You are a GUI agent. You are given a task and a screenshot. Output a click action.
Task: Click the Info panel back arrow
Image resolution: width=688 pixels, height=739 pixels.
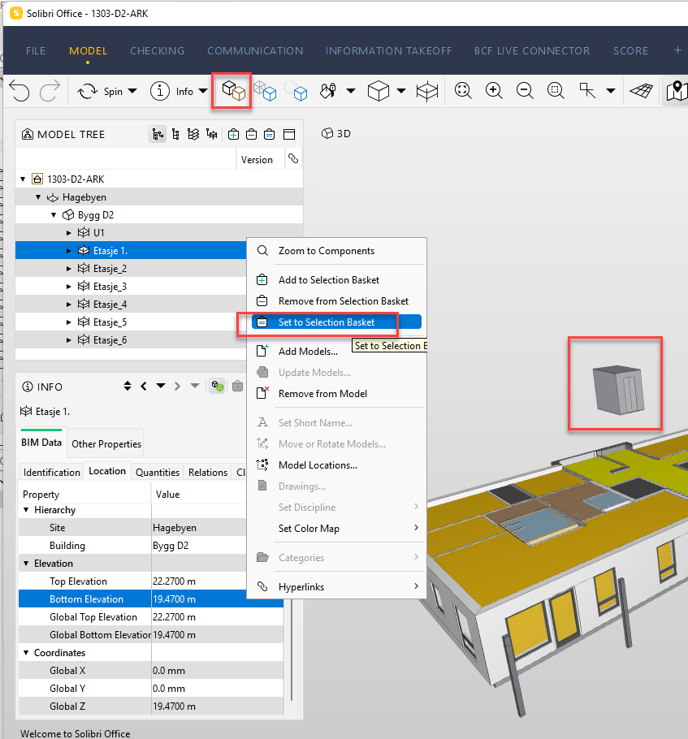144,386
